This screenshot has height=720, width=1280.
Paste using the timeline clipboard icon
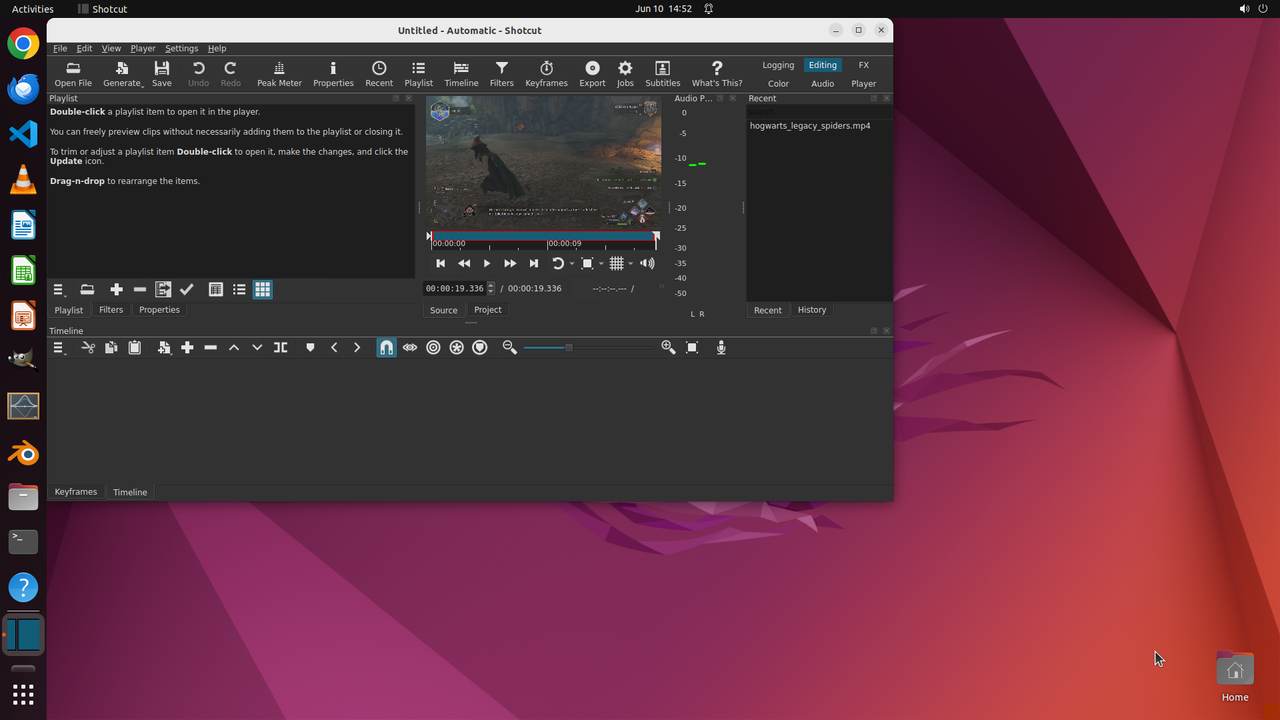tap(135, 347)
